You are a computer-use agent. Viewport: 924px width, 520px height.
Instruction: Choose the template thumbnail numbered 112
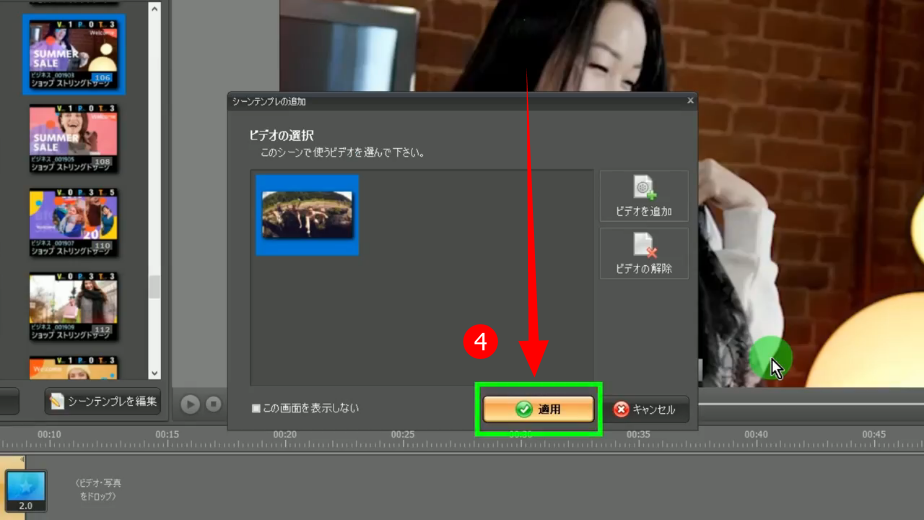pos(73,305)
